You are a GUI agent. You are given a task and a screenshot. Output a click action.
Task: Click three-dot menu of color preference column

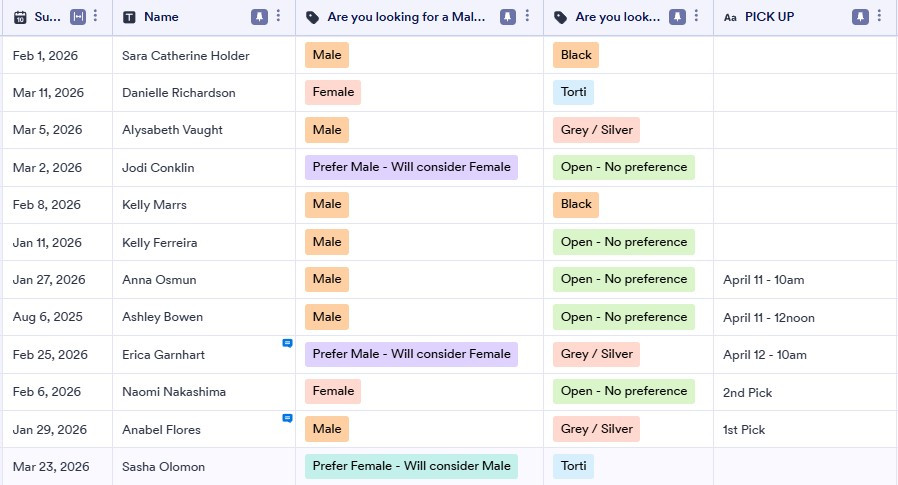tap(696, 17)
